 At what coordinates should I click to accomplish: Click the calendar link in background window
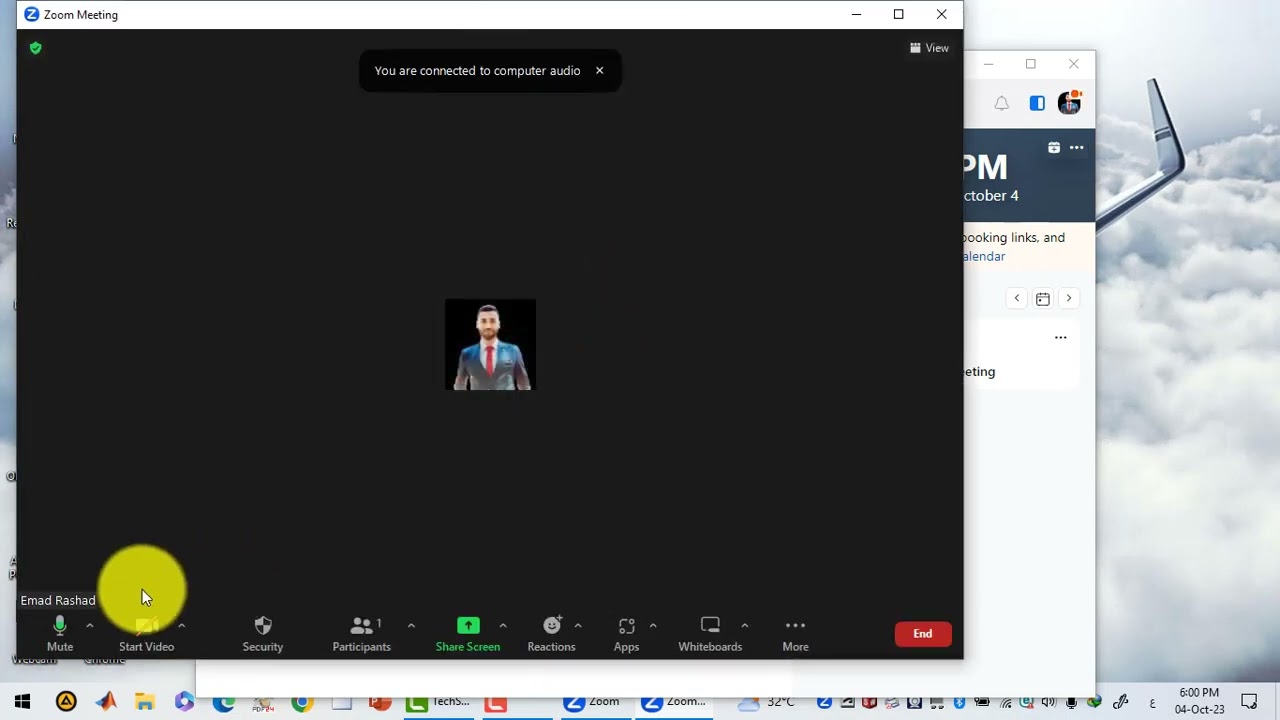(x=984, y=256)
